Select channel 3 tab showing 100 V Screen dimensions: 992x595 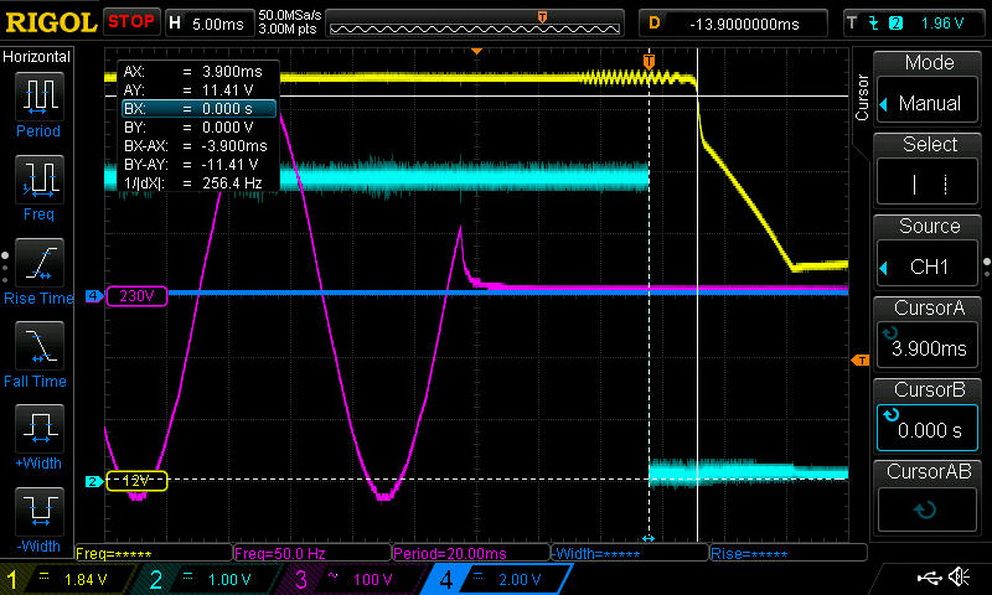[353, 579]
